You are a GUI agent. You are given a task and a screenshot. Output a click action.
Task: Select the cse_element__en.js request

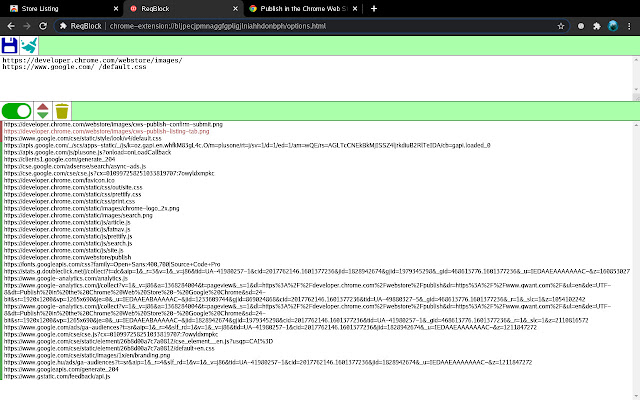(138, 341)
